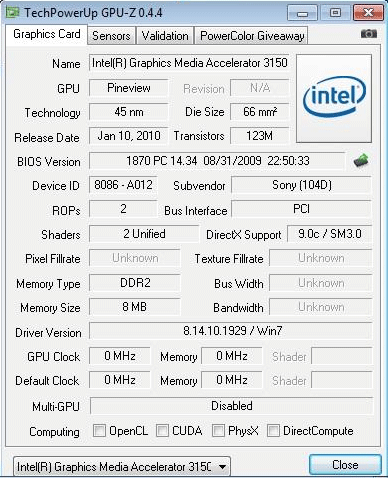The height and width of the screenshot is (478, 388).
Task: Click the Texture Fillrate Unknown field
Action: click(x=321, y=258)
